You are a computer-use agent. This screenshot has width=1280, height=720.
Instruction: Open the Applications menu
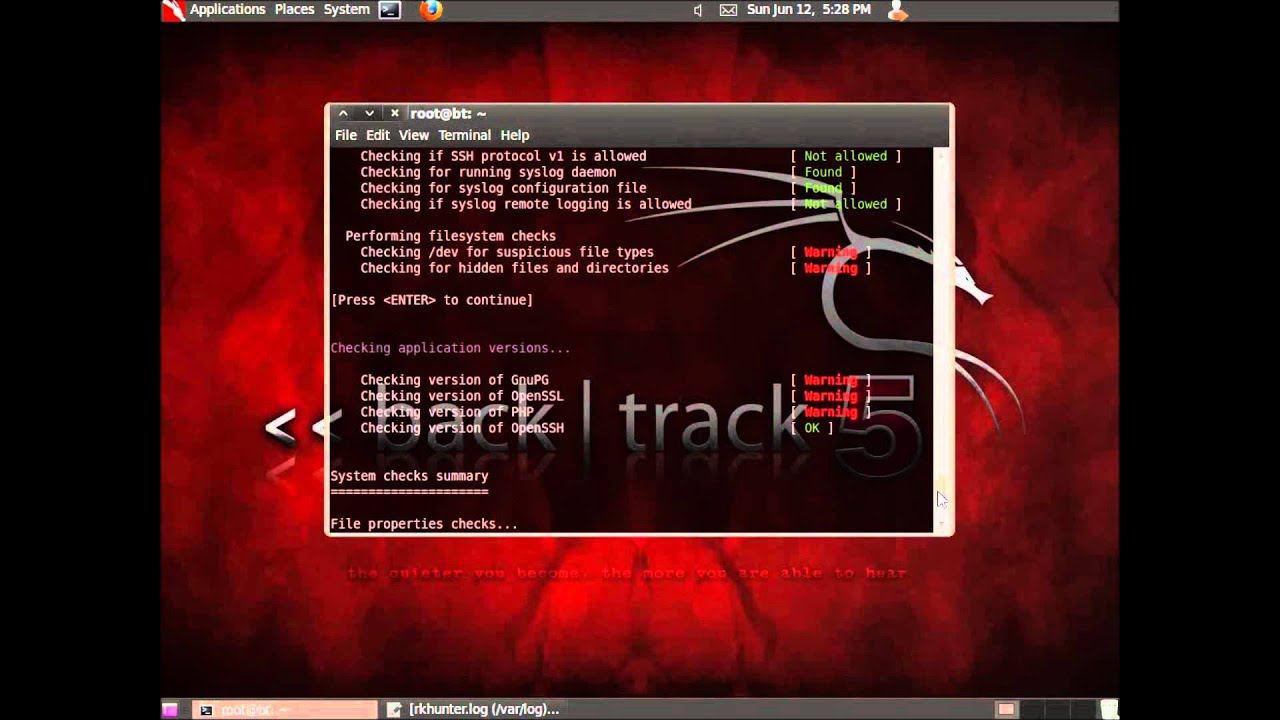coord(227,9)
